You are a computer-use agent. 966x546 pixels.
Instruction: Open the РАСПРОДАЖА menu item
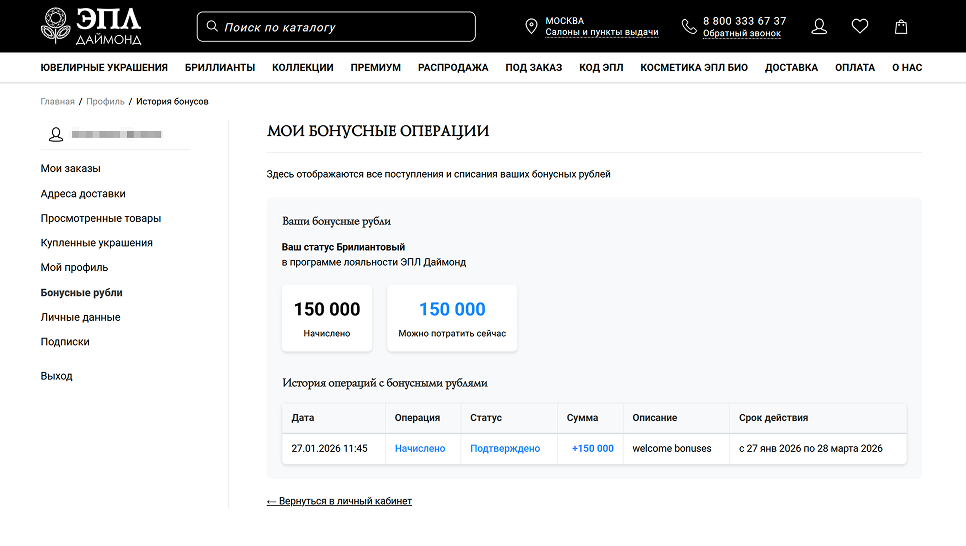click(453, 68)
